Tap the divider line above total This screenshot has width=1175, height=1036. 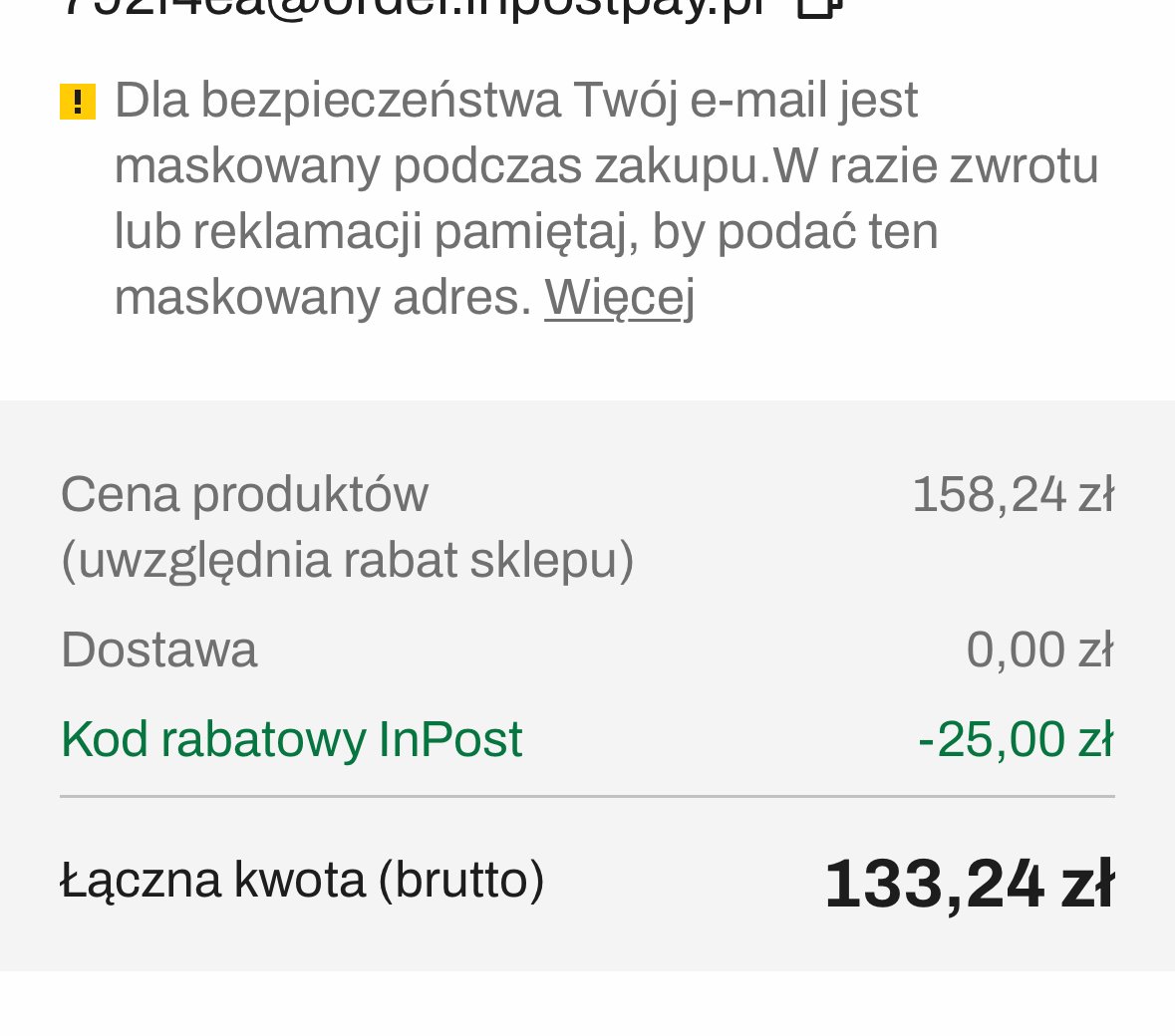[588, 796]
